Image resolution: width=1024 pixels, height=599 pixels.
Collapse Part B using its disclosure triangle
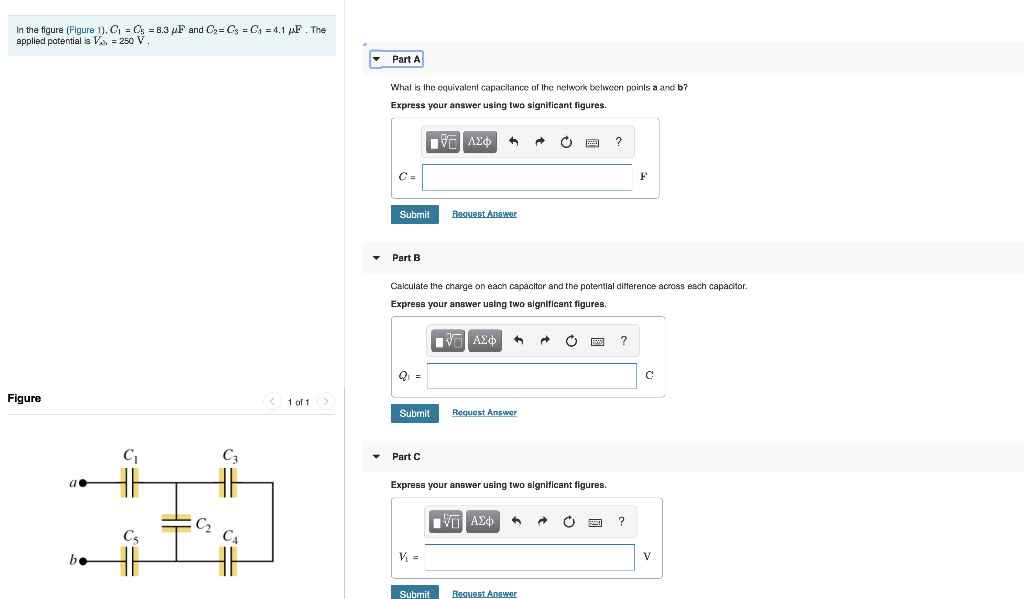(376, 257)
